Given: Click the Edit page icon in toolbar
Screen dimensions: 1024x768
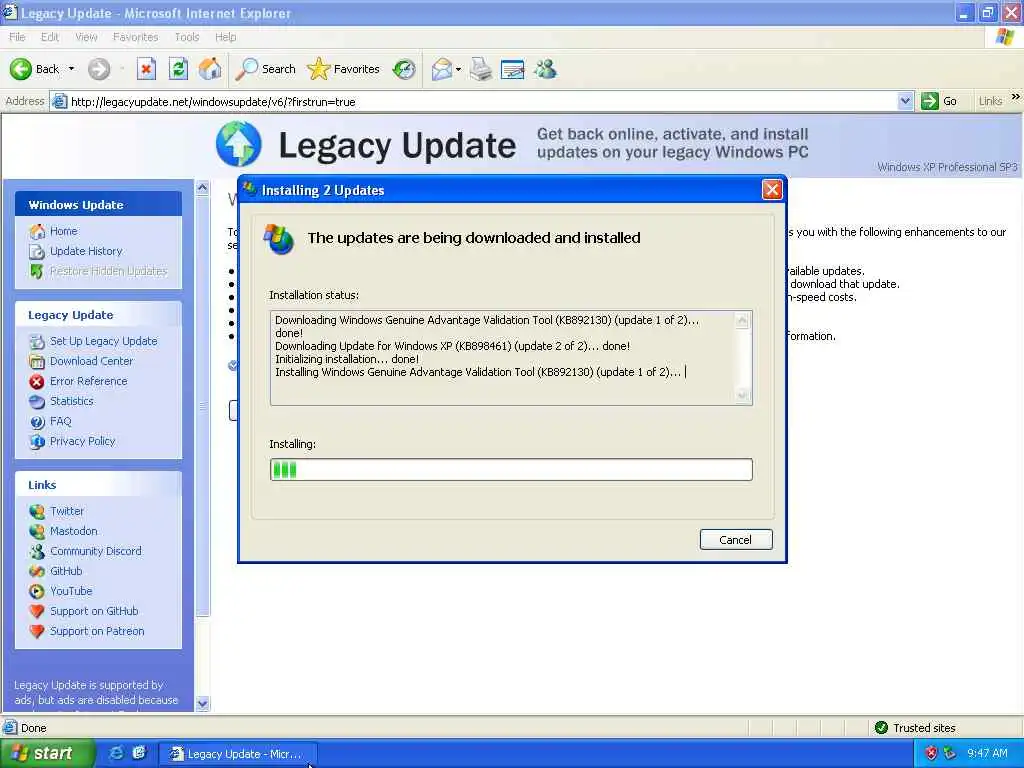Looking at the screenshot, I should tap(513, 69).
